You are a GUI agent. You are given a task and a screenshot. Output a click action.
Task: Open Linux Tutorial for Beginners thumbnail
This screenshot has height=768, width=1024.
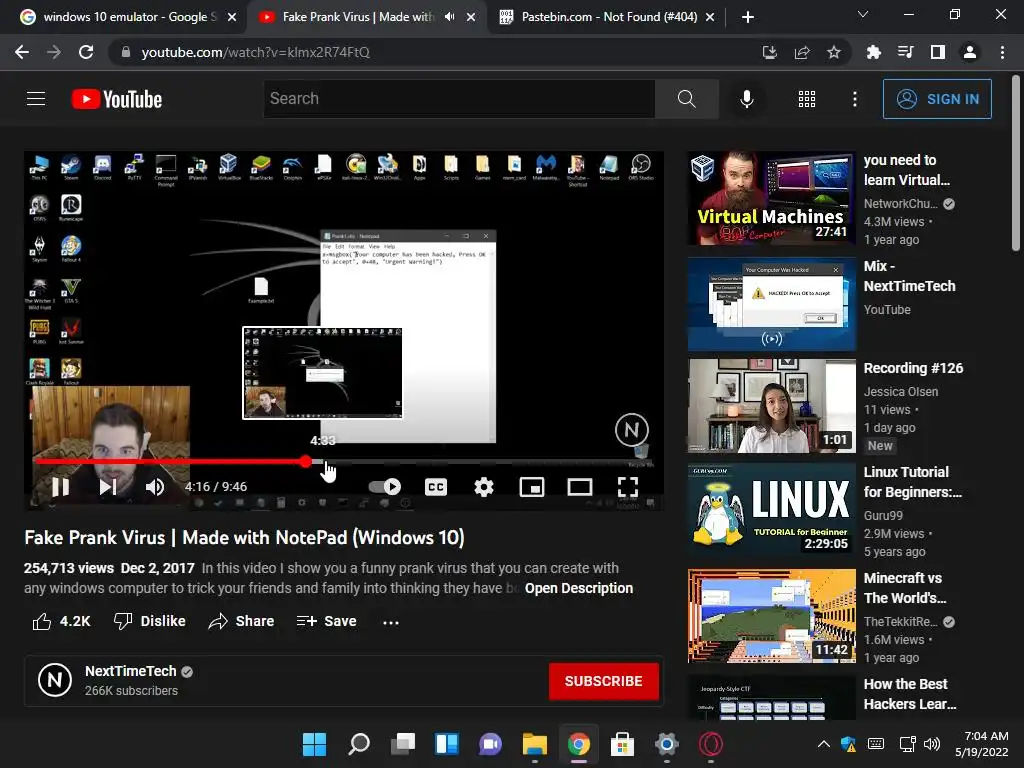point(771,509)
